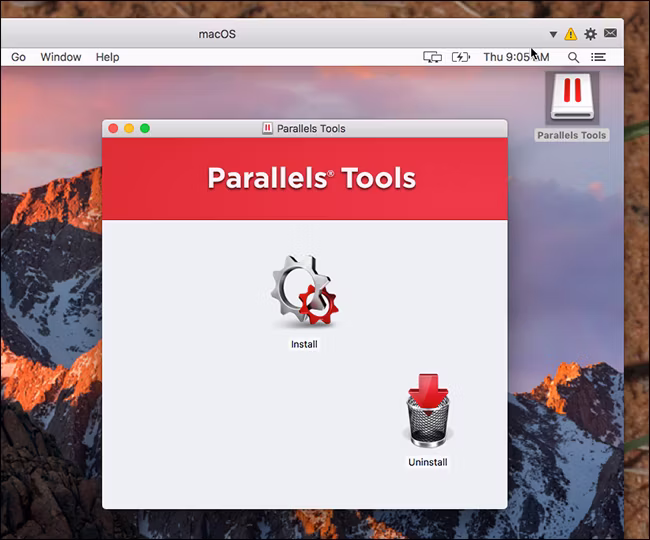Click the envelope icon in title bar
Viewport: 650px width, 540px height.
pos(610,33)
